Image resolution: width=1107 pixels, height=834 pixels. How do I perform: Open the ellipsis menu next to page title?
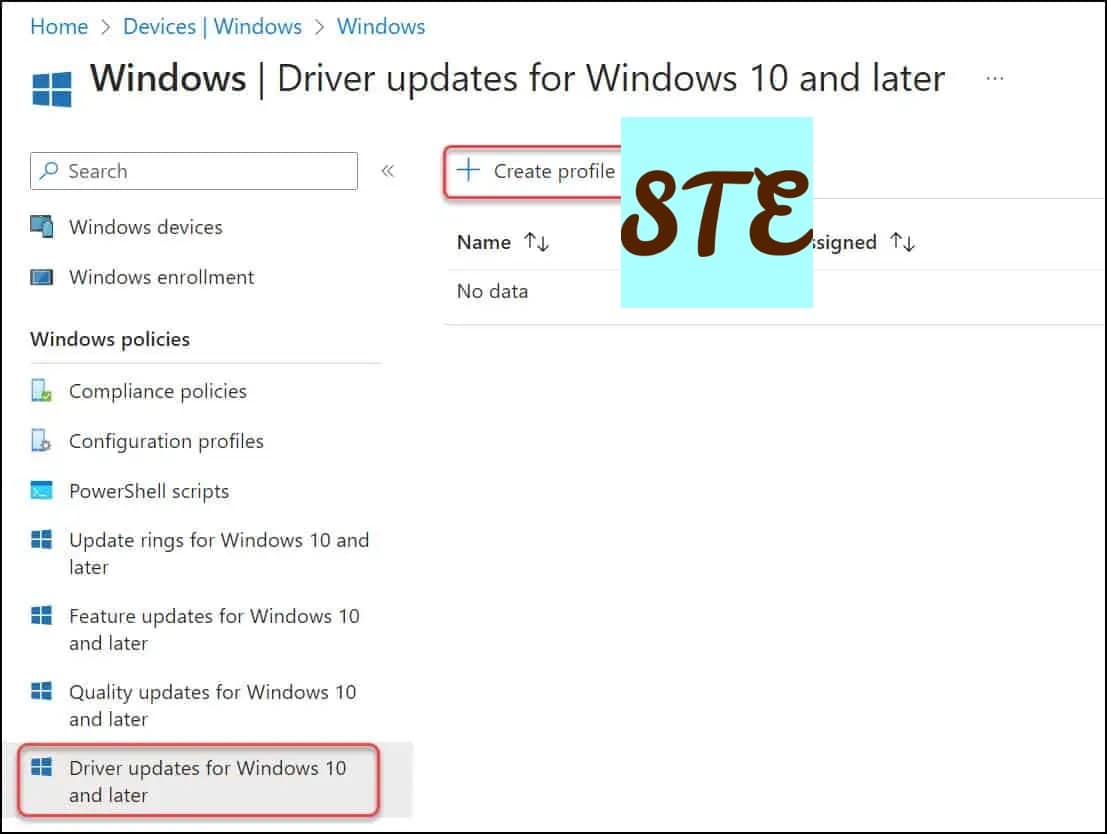(994, 78)
